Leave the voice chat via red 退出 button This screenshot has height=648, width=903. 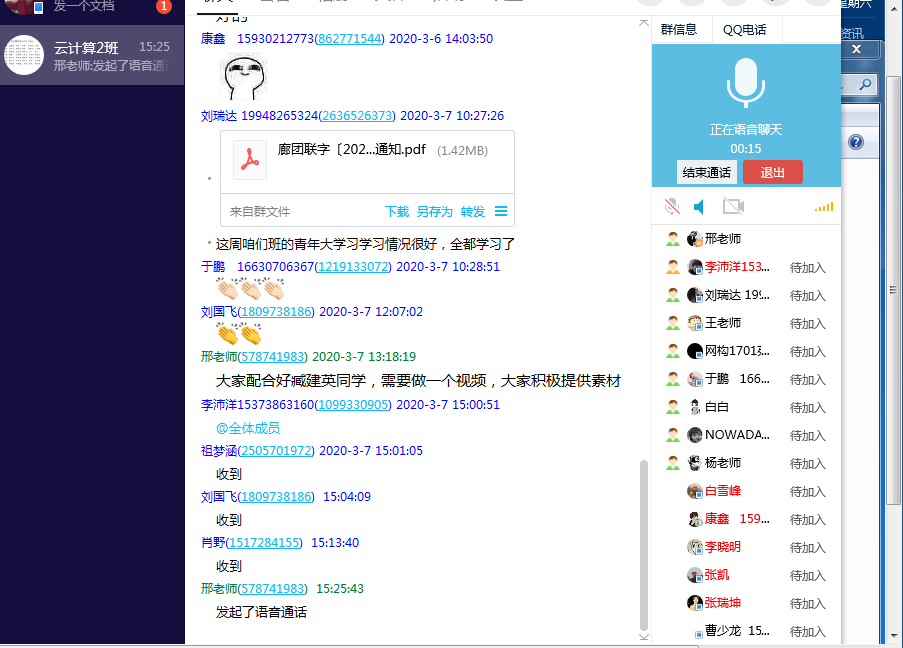772,172
